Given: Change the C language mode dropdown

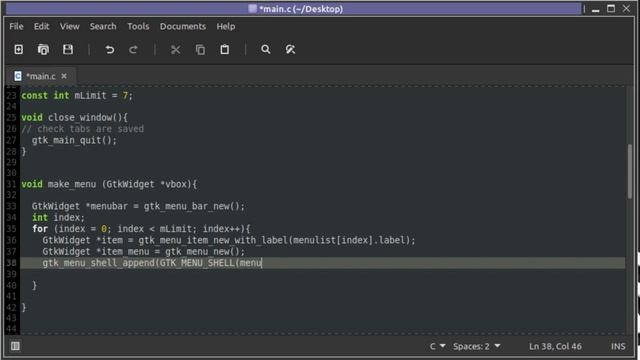Looking at the screenshot, I should click(x=437, y=346).
